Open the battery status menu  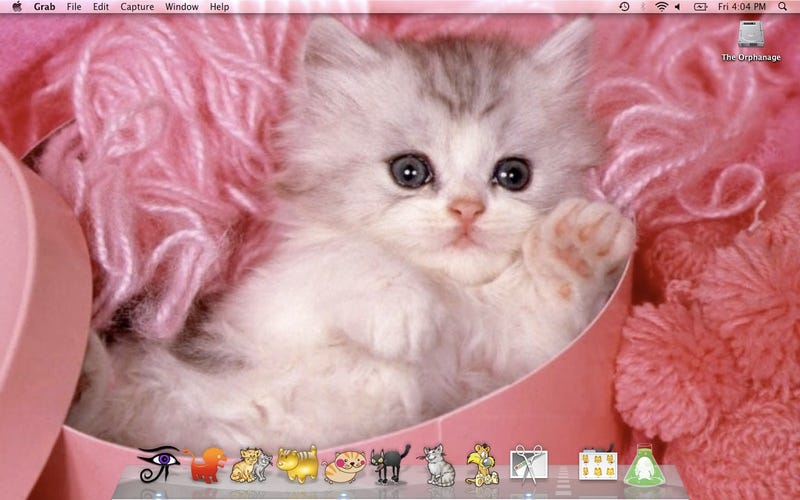700,7
